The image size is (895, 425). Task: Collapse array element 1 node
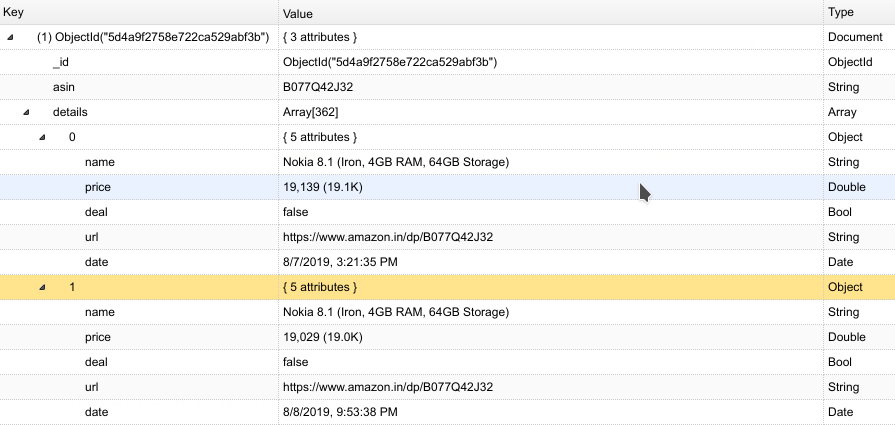42,288
